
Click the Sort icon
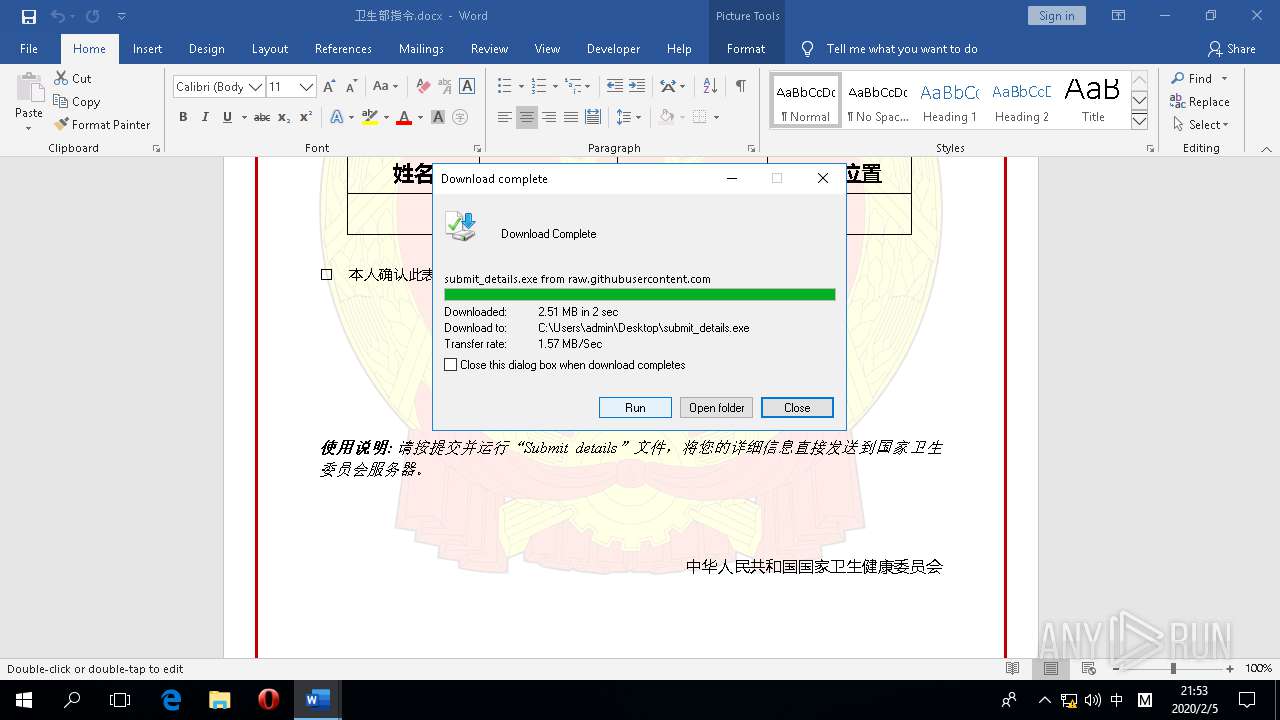pyautogui.click(x=710, y=86)
